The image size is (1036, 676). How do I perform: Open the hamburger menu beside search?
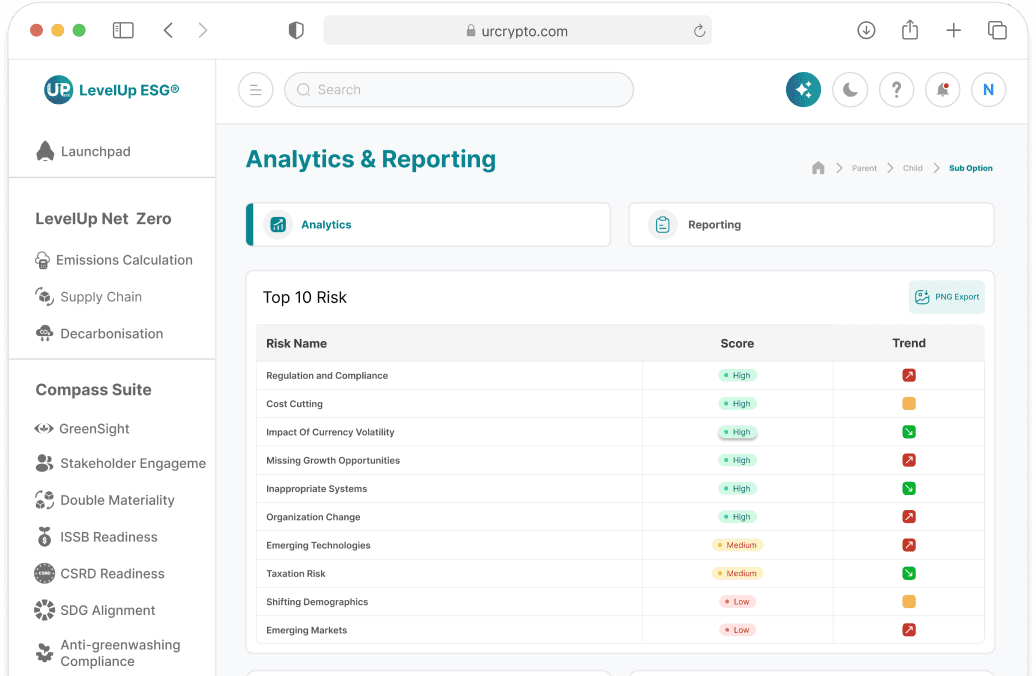[x=255, y=89]
